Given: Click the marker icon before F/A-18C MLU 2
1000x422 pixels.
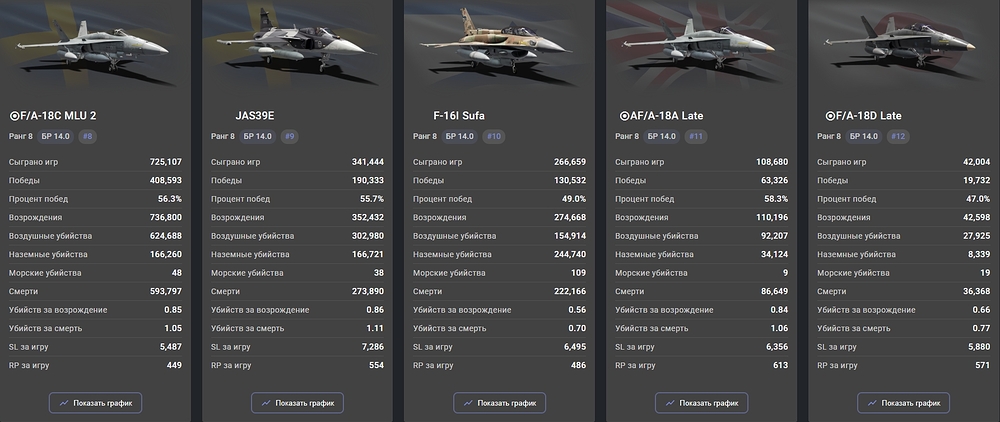Looking at the screenshot, I should point(15,115).
